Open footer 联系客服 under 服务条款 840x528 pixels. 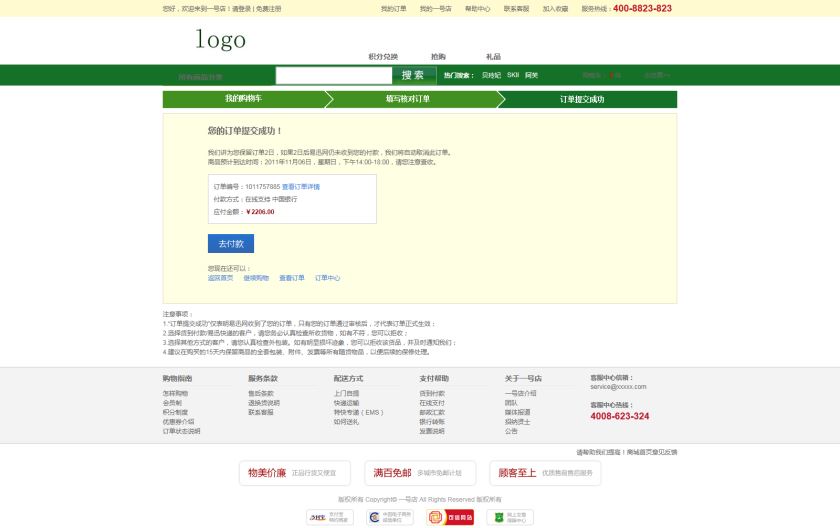(x=261, y=412)
